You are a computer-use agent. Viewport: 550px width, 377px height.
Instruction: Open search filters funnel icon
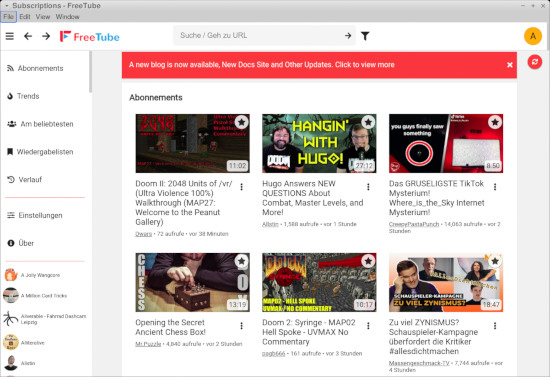click(365, 36)
